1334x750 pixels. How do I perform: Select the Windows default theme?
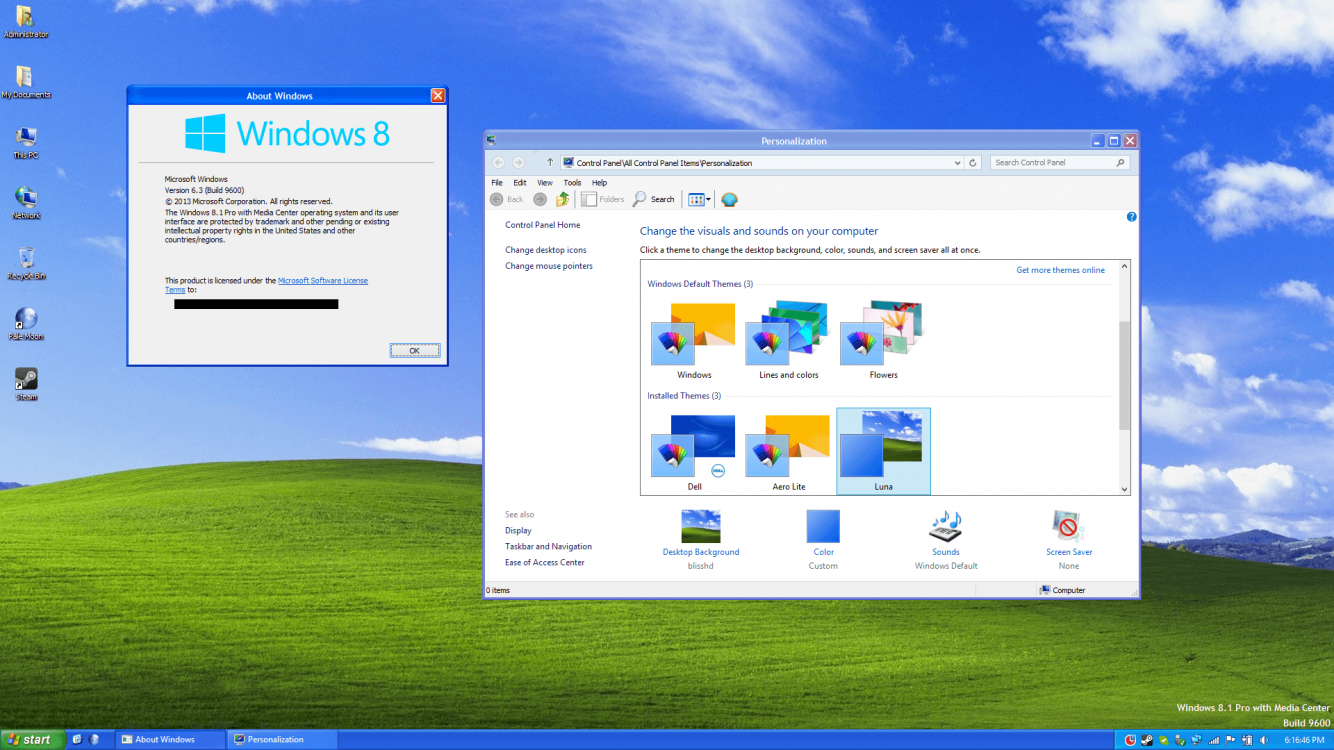[694, 341]
